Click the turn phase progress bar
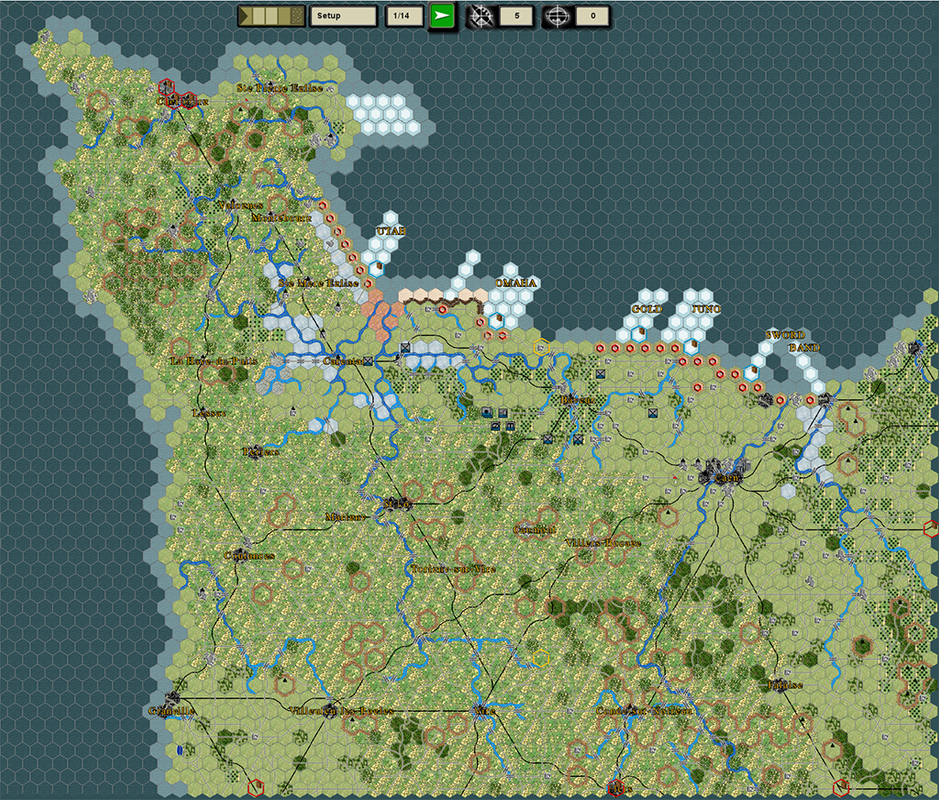 click(271, 16)
